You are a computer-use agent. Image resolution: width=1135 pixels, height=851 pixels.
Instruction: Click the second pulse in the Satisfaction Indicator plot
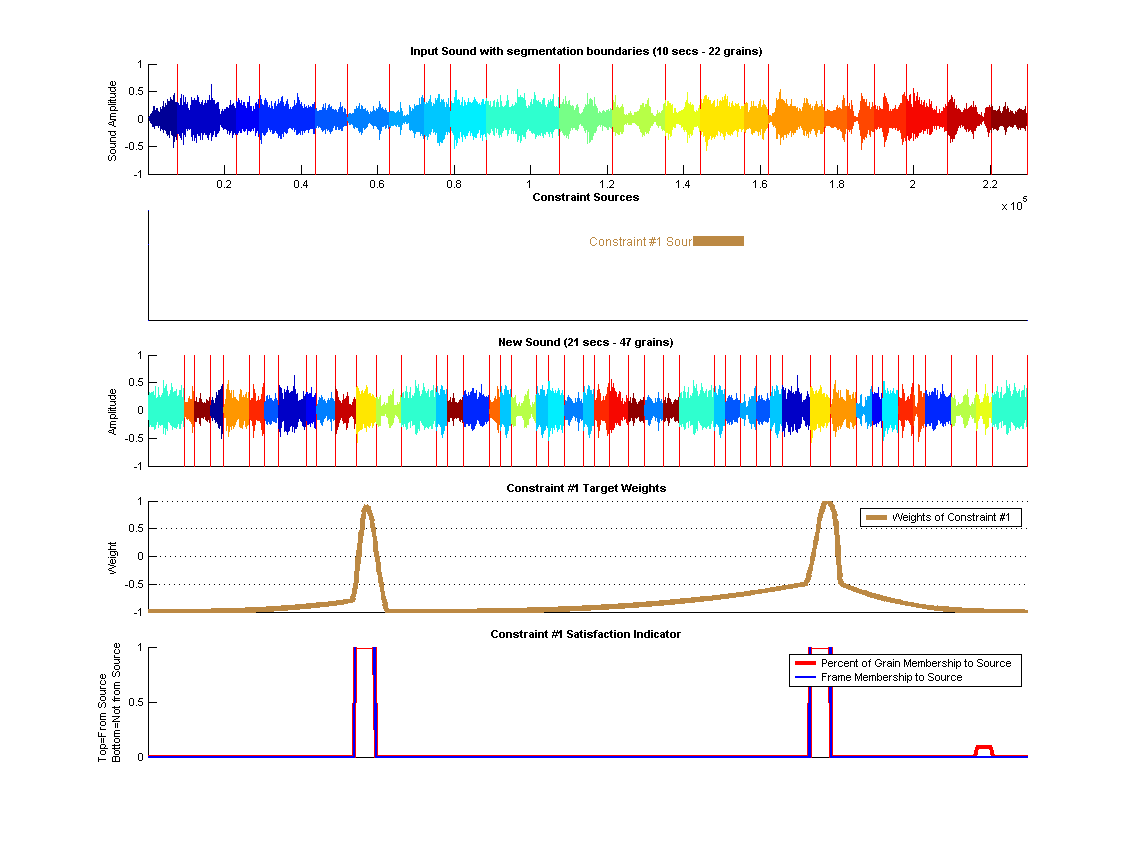coord(819,700)
